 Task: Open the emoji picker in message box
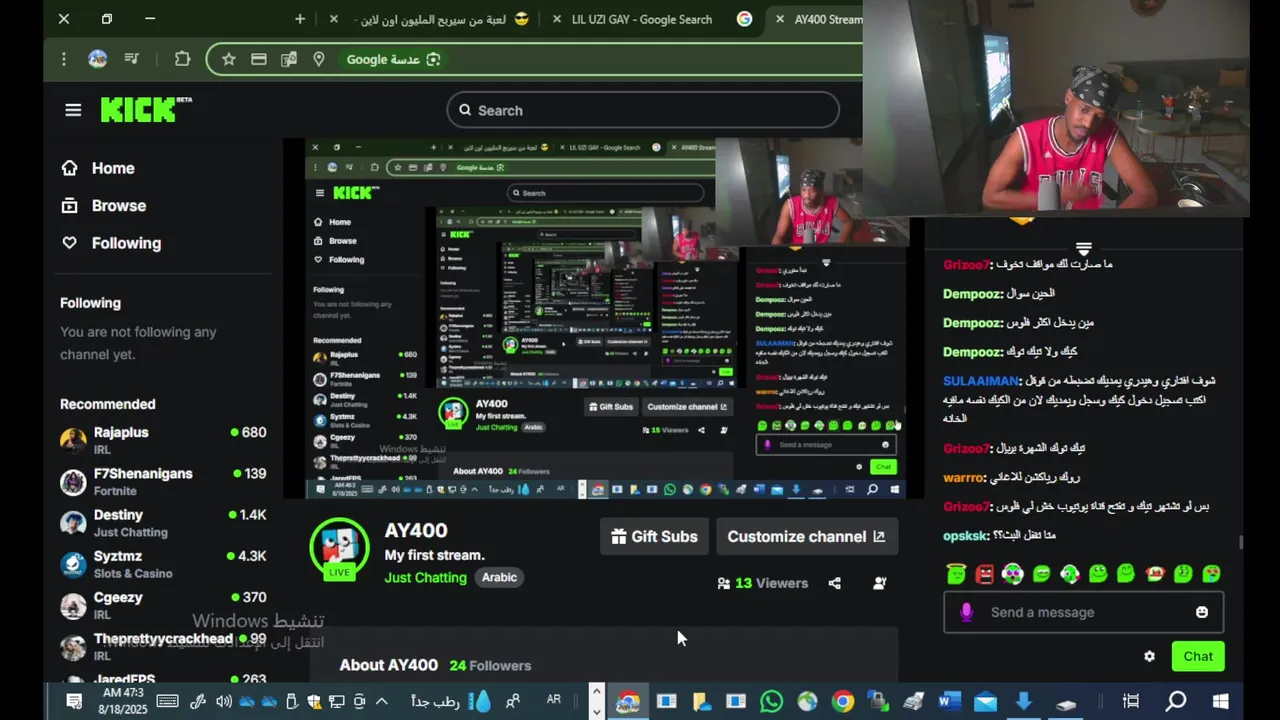pos(1202,612)
